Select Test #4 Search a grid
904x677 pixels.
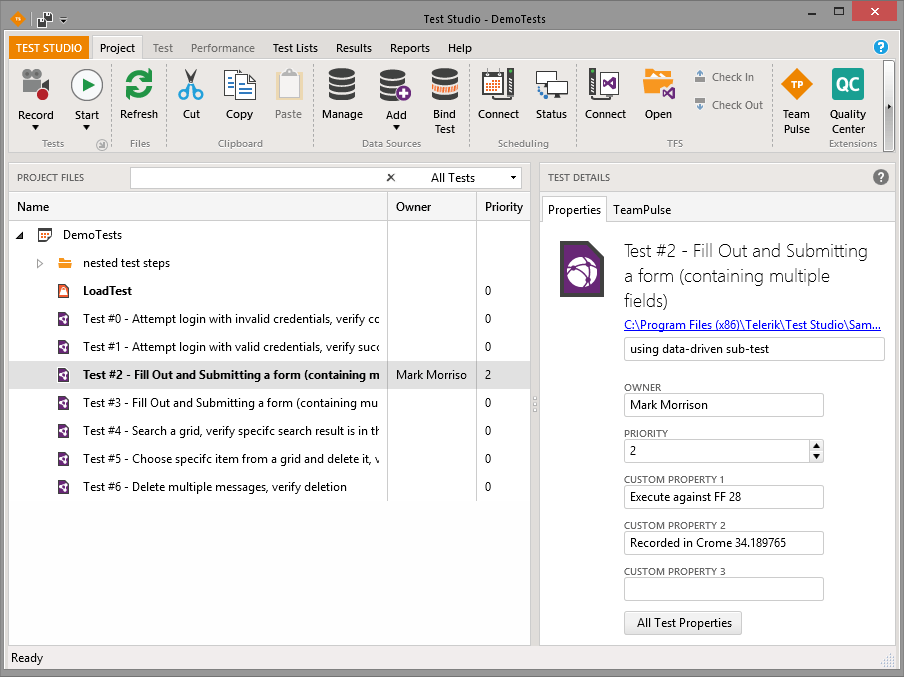[x=231, y=431]
